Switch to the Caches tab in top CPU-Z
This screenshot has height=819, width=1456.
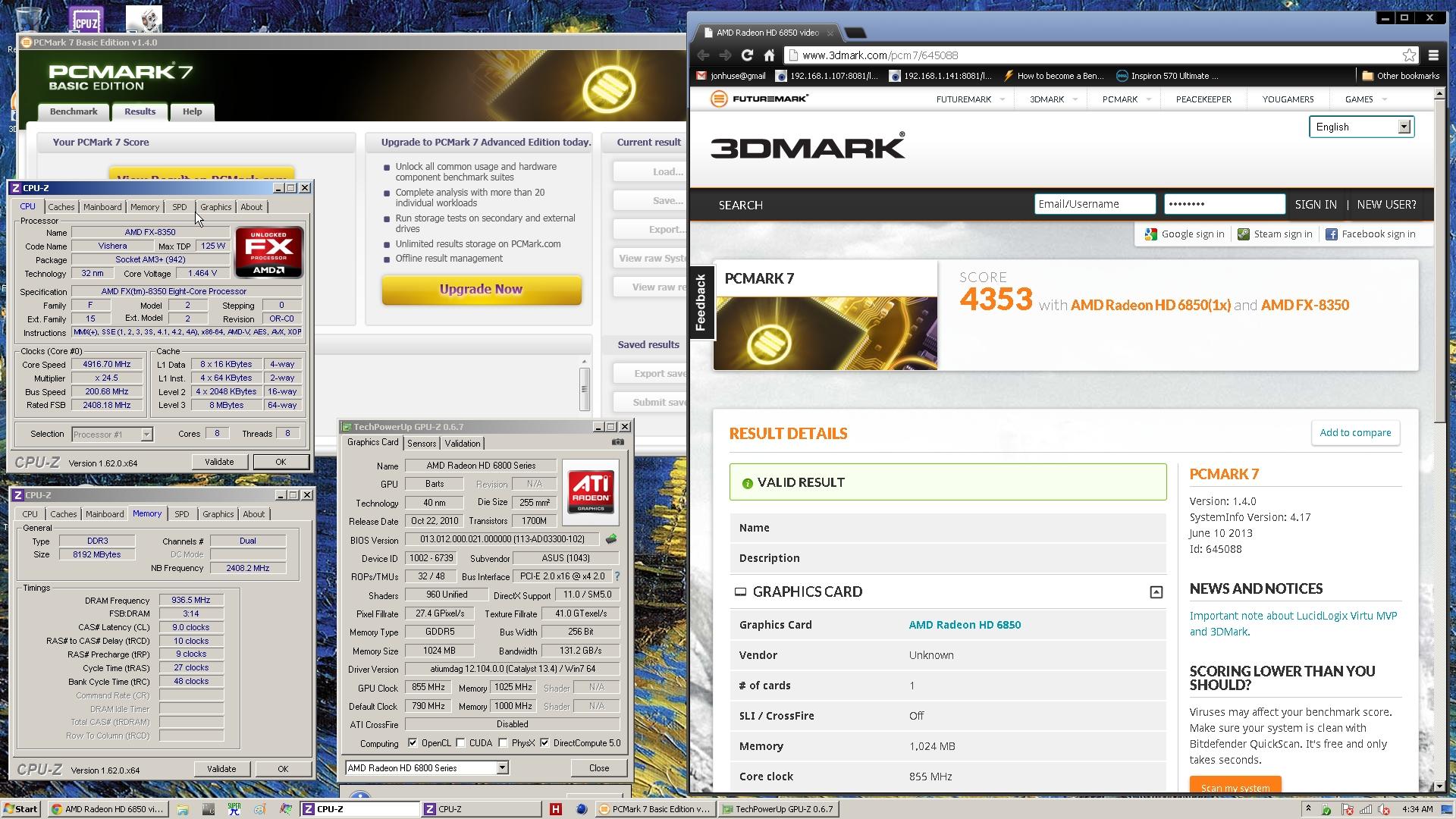(61, 206)
